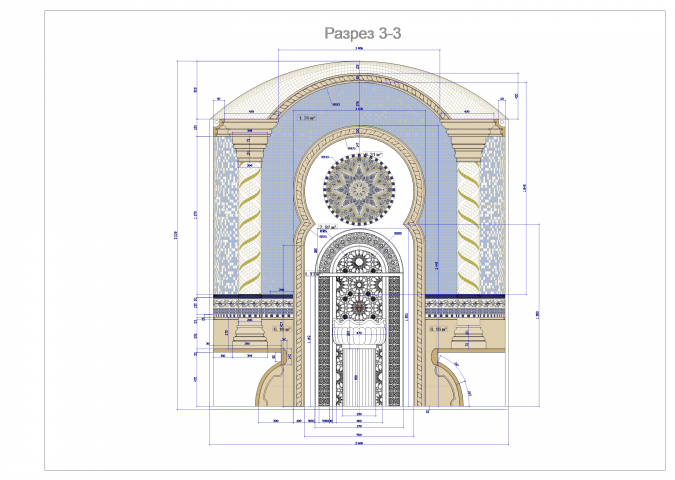Click the left twisted spiral column shaft

(x=249, y=229)
